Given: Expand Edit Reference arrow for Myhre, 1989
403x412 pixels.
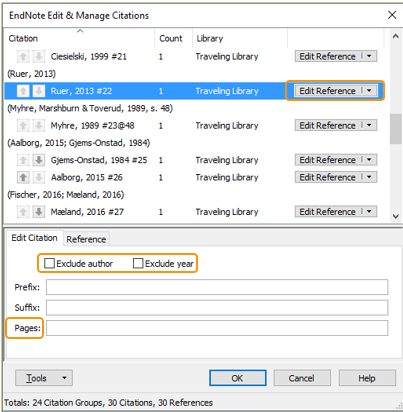Looking at the screenshot, I should 369,125.
